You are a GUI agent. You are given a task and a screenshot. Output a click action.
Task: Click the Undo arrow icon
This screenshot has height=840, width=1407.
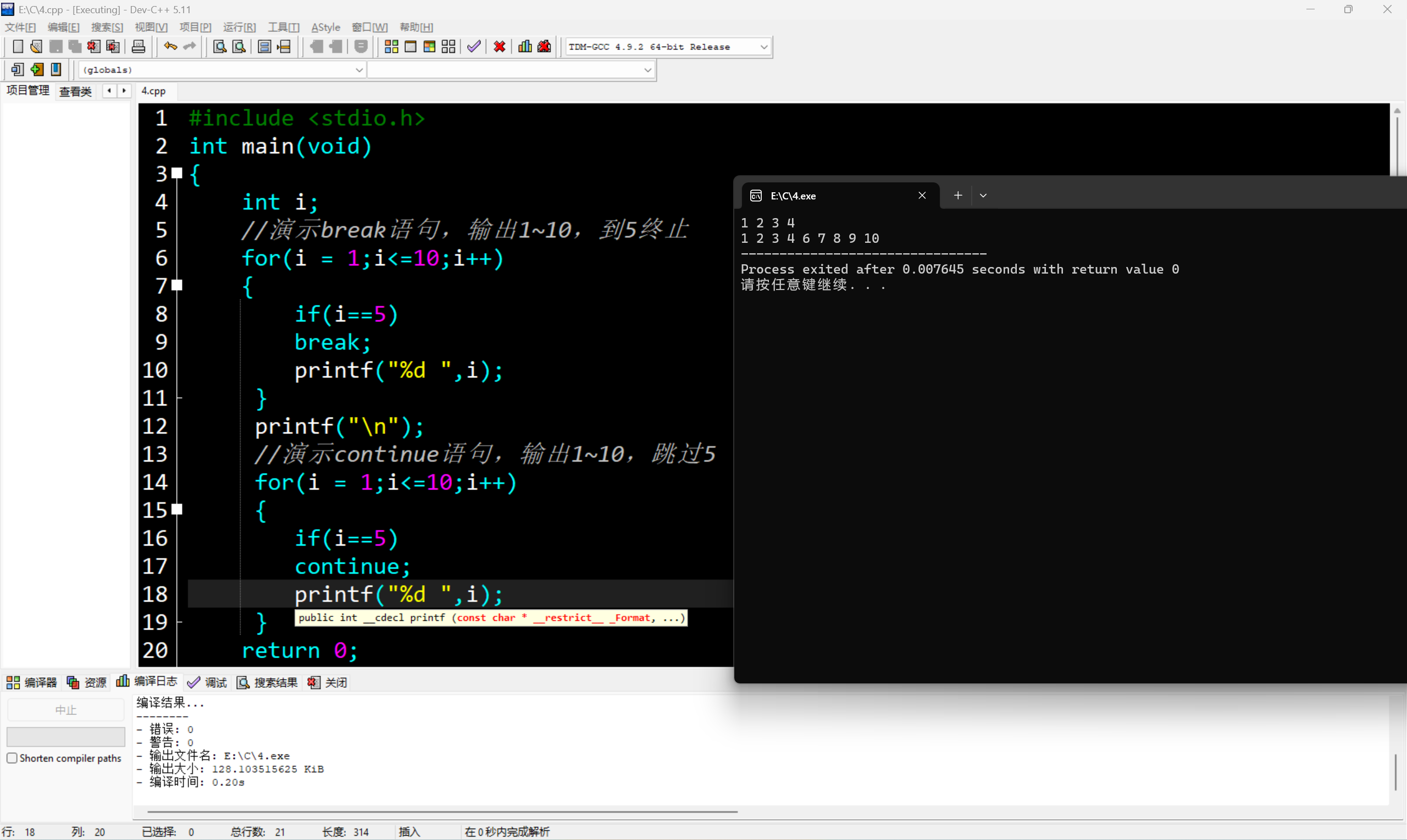click(x=170, y=46)
